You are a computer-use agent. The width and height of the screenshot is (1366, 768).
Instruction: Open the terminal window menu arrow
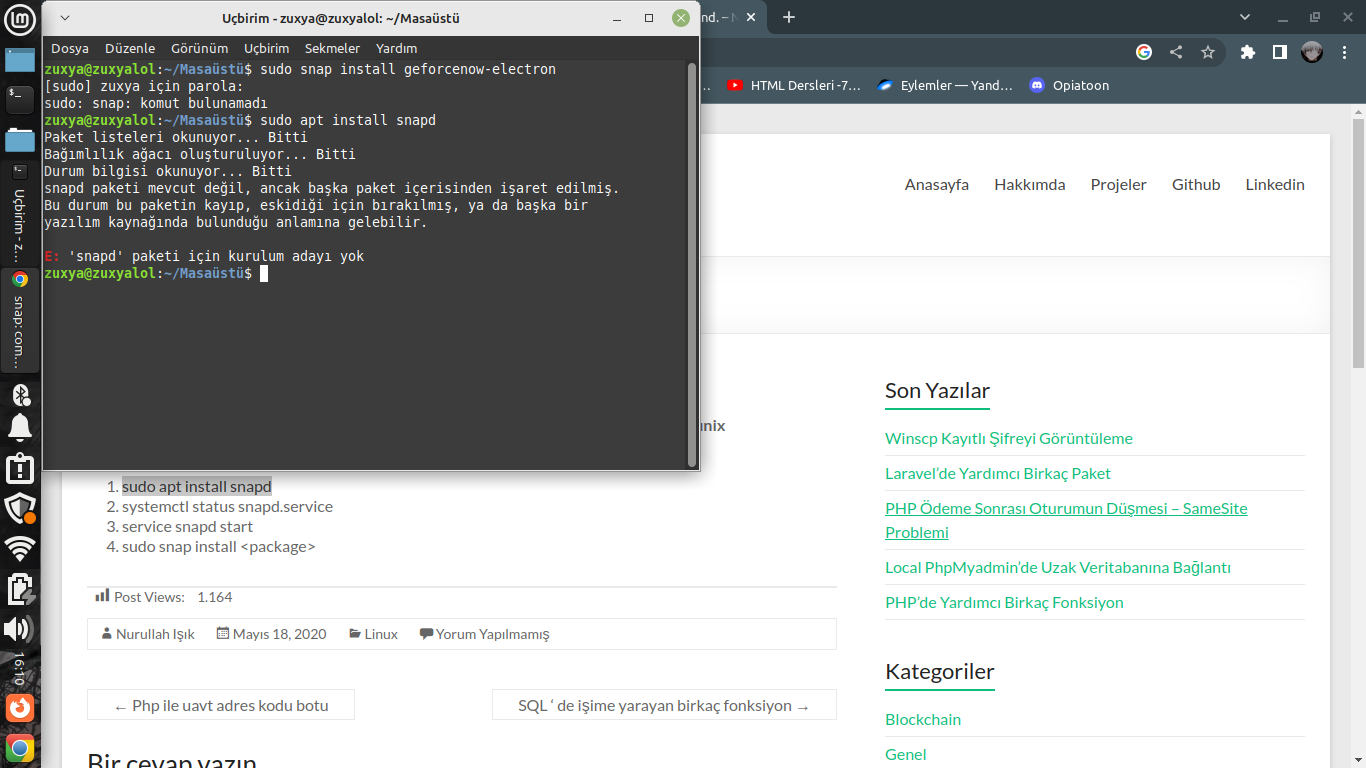click(x=63, y=18)
